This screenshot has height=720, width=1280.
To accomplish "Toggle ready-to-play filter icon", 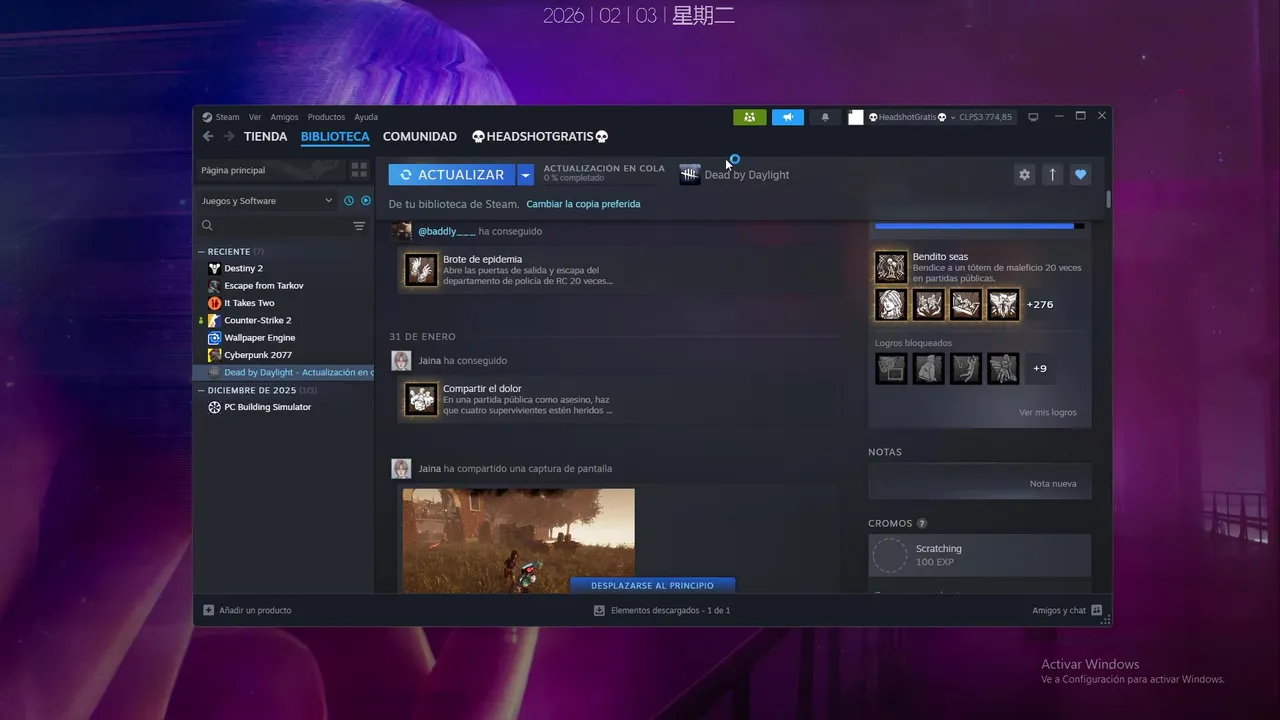I will tap(366, 201).
